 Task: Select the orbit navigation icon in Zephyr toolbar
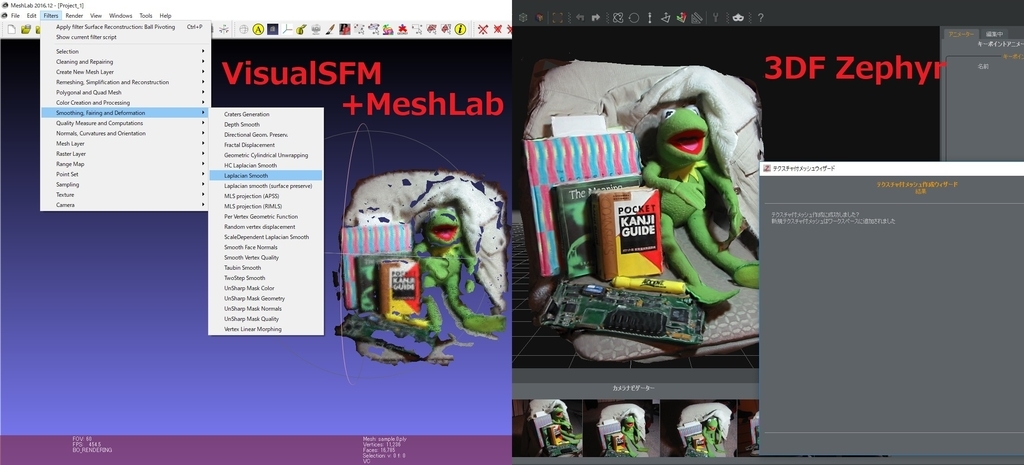click(618, 18)
